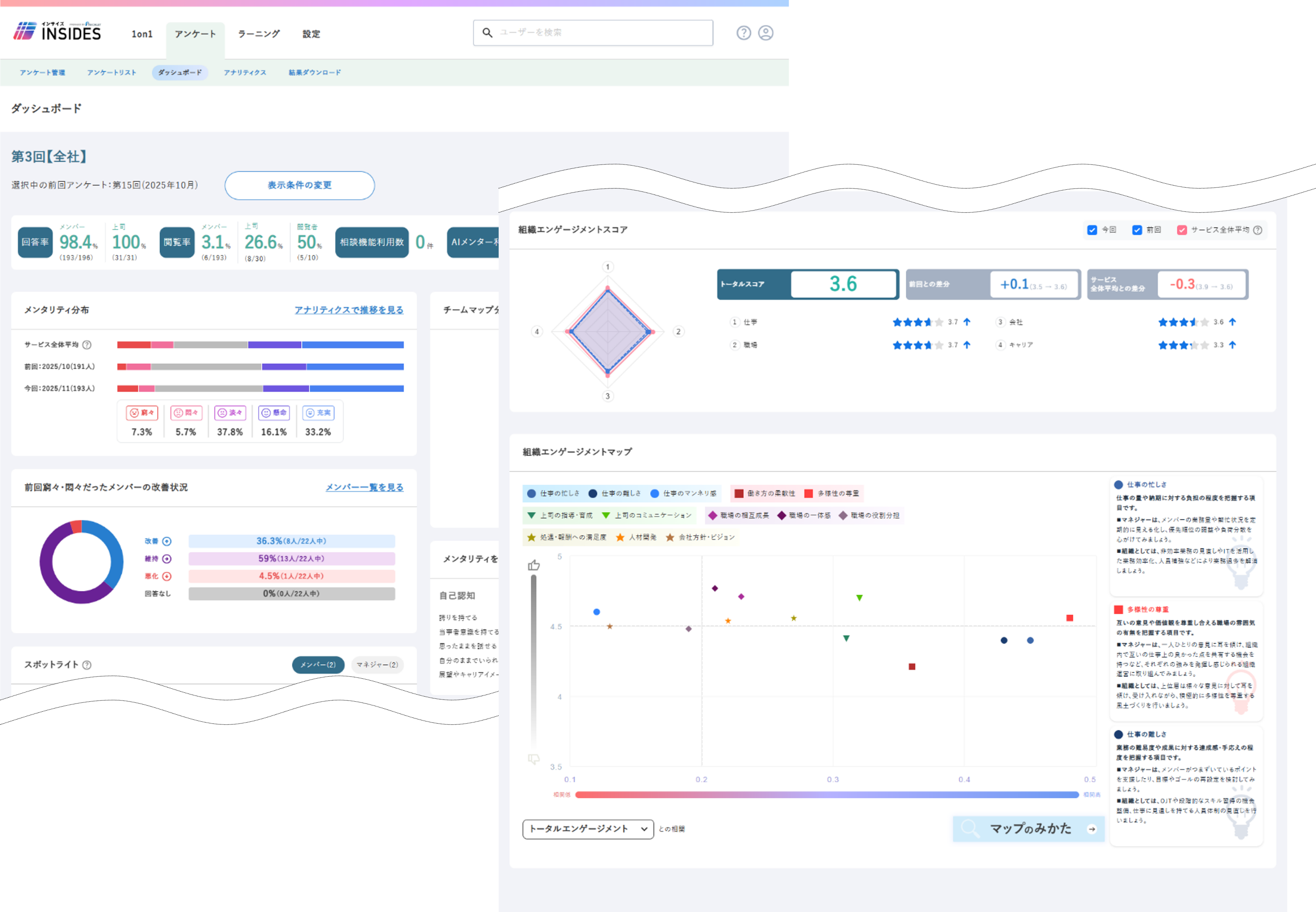
Task: Click the スポットライト help icon
Action: click(87, 664)
